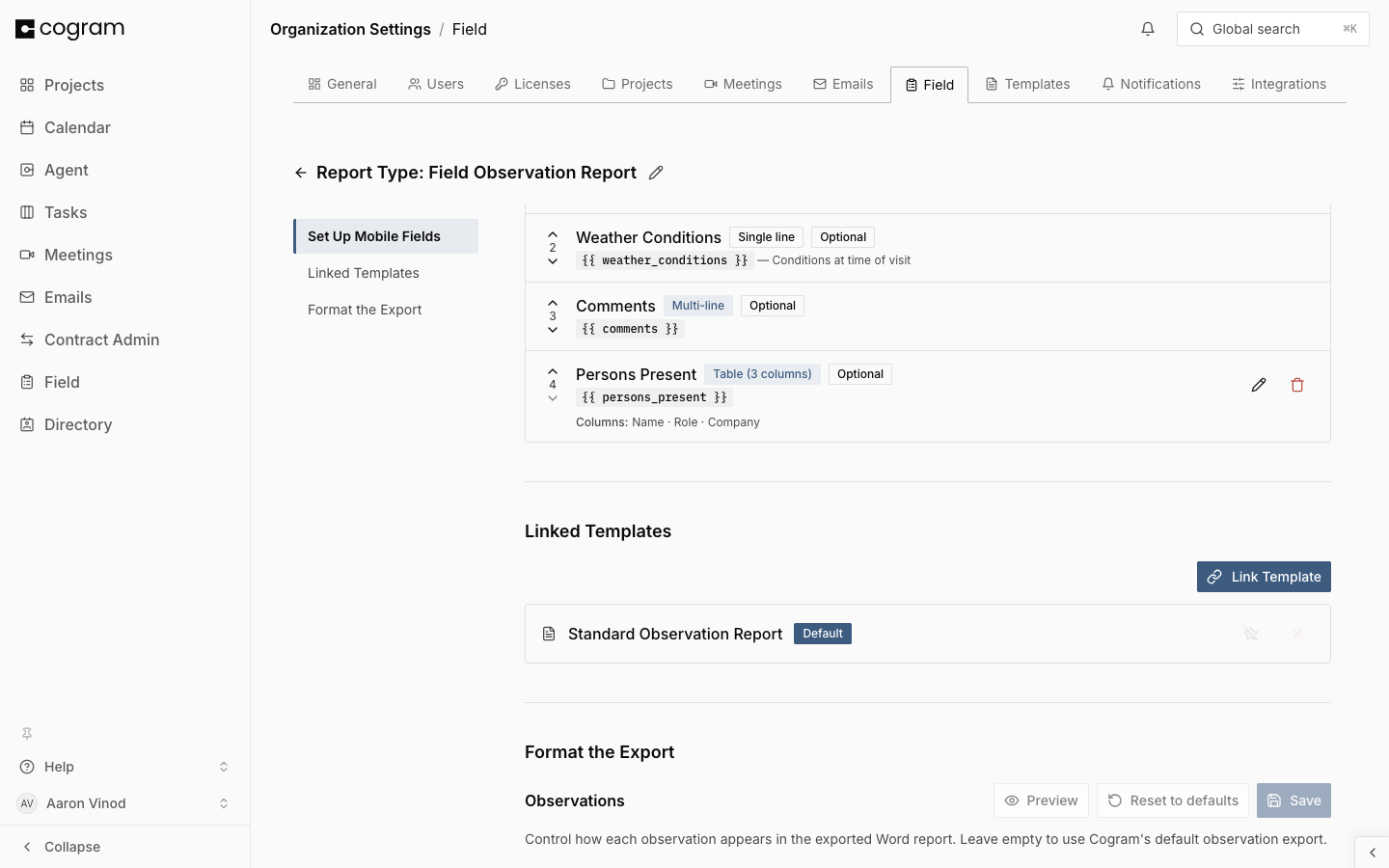The width and height of the screenshot is (1389, 868).
Task: Rename report type with the pencil icon
Action: (656, 173)
